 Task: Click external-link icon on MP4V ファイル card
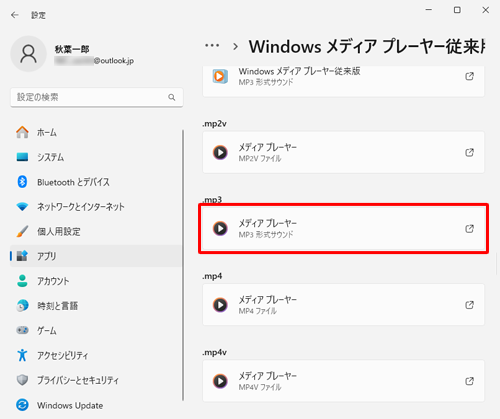[469, 381]
